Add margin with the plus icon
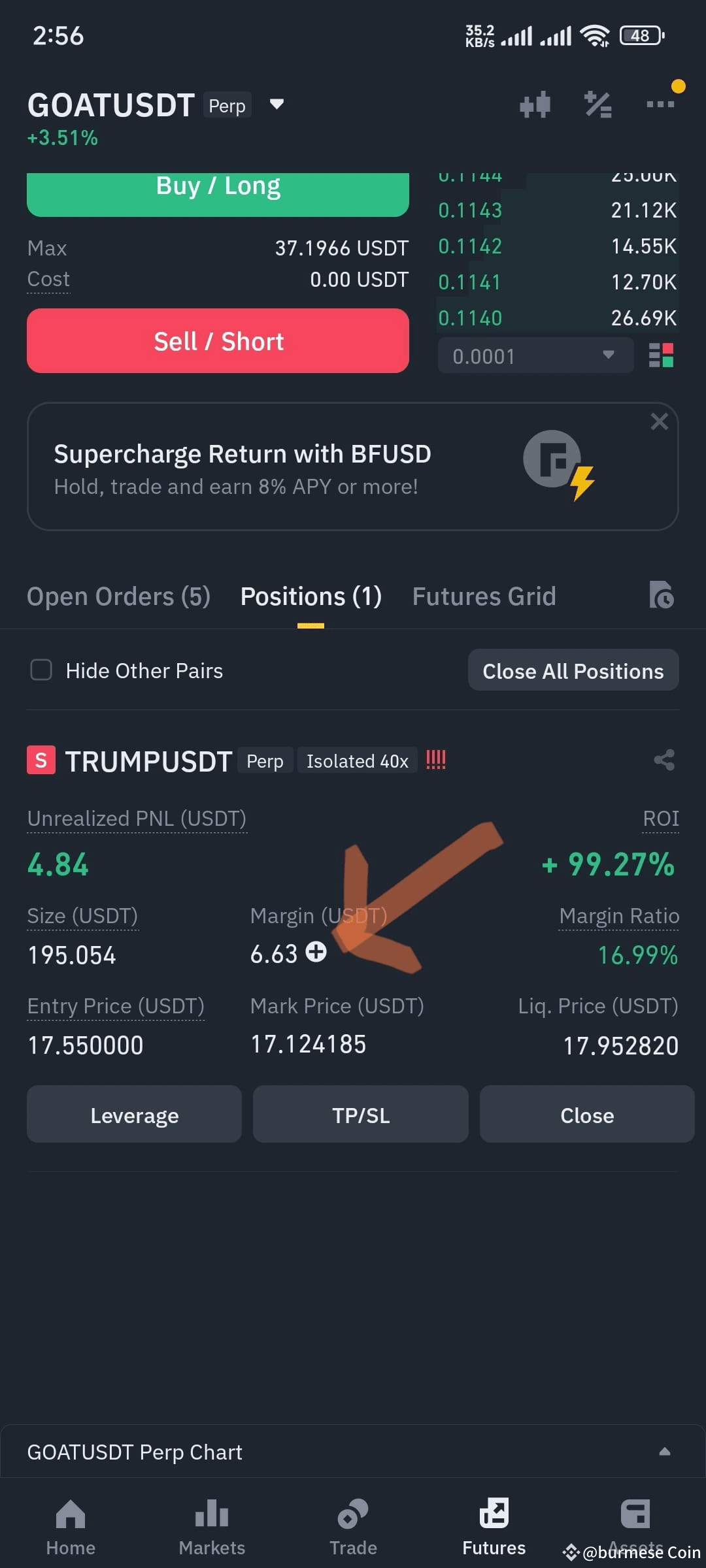706x1568 pixels. click(316, 952)
